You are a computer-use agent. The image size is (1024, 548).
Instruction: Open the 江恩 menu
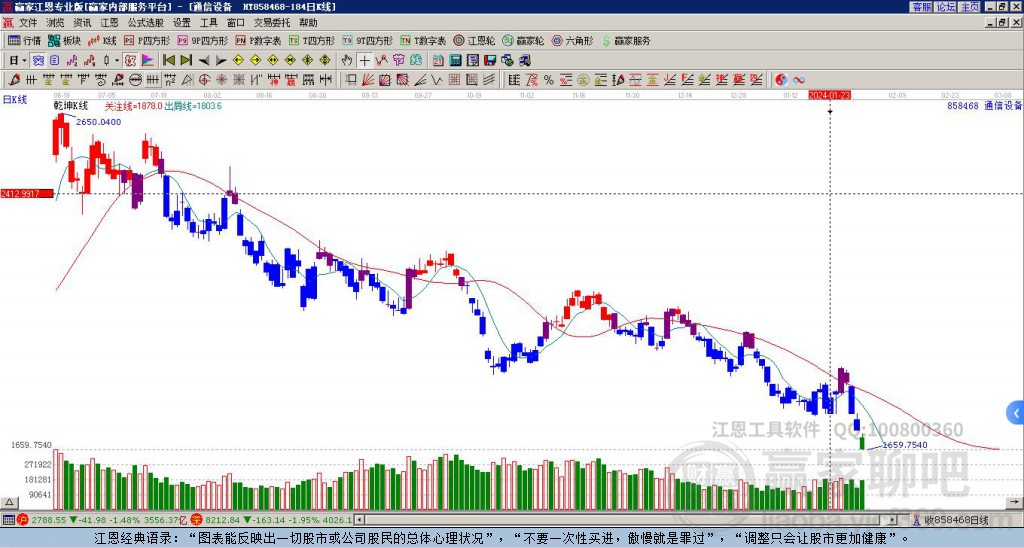[109, 23]
